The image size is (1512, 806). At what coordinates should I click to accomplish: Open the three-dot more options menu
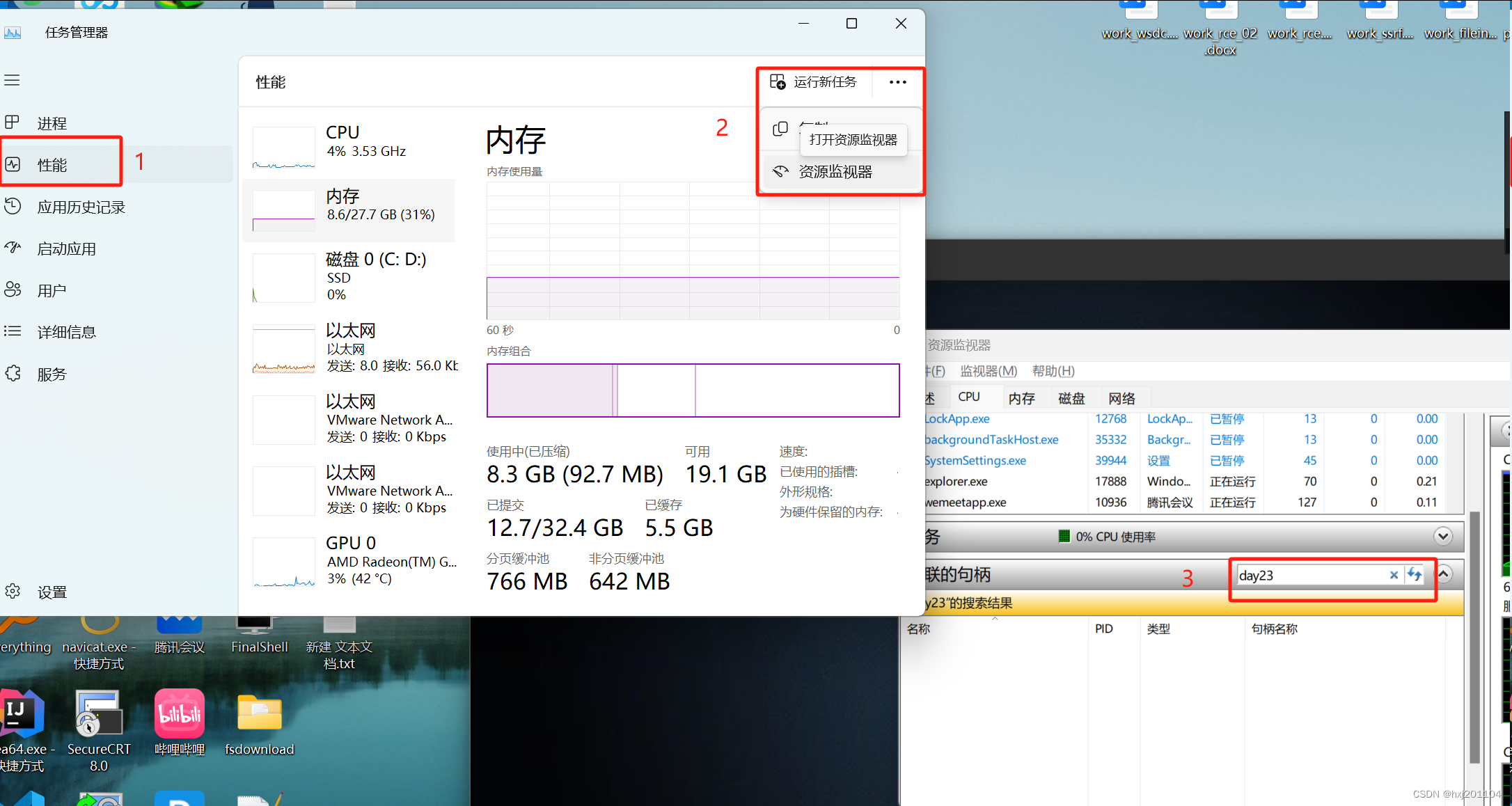point(897,82)
